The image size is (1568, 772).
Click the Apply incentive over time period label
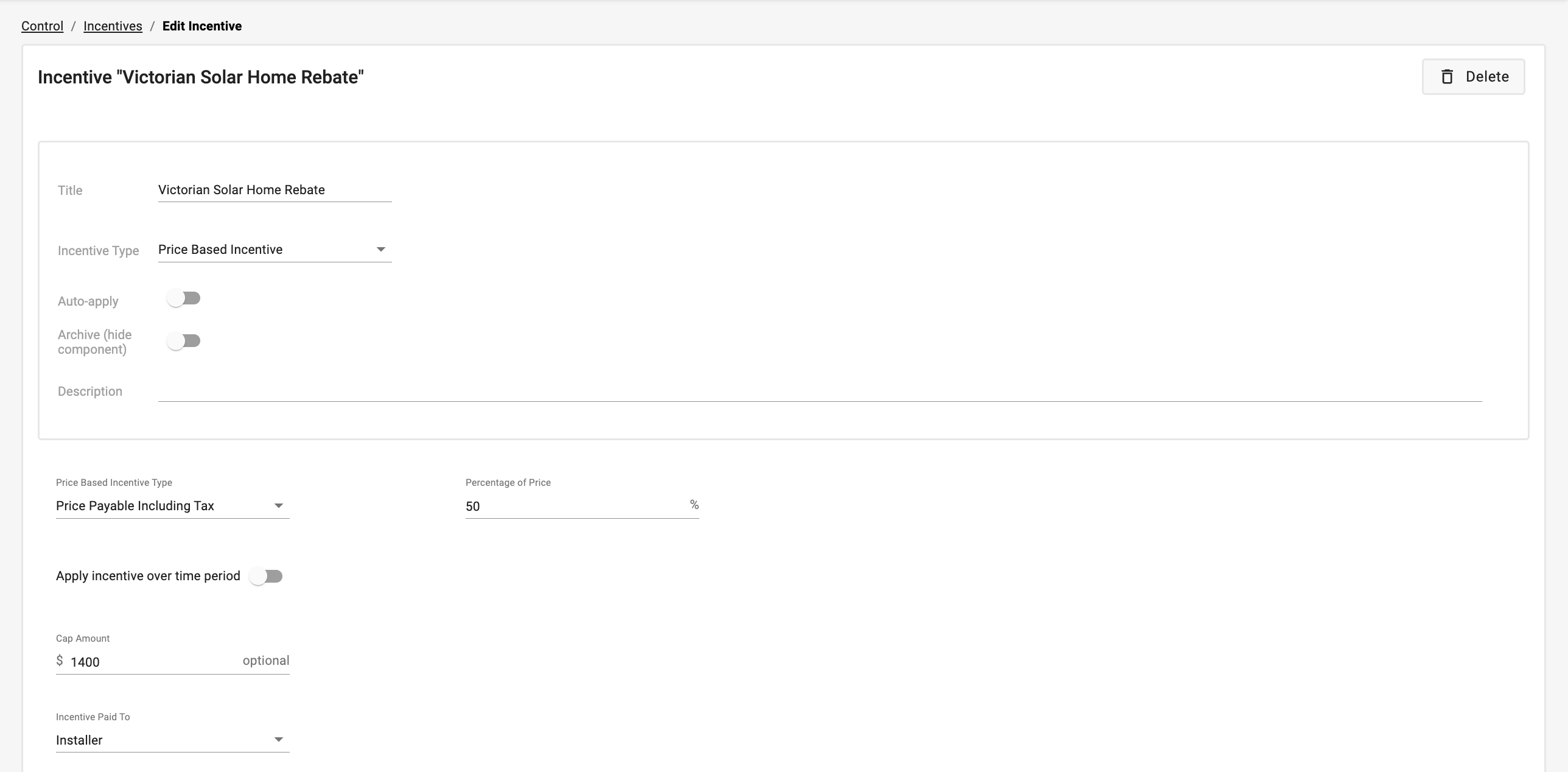pos(148,576)
